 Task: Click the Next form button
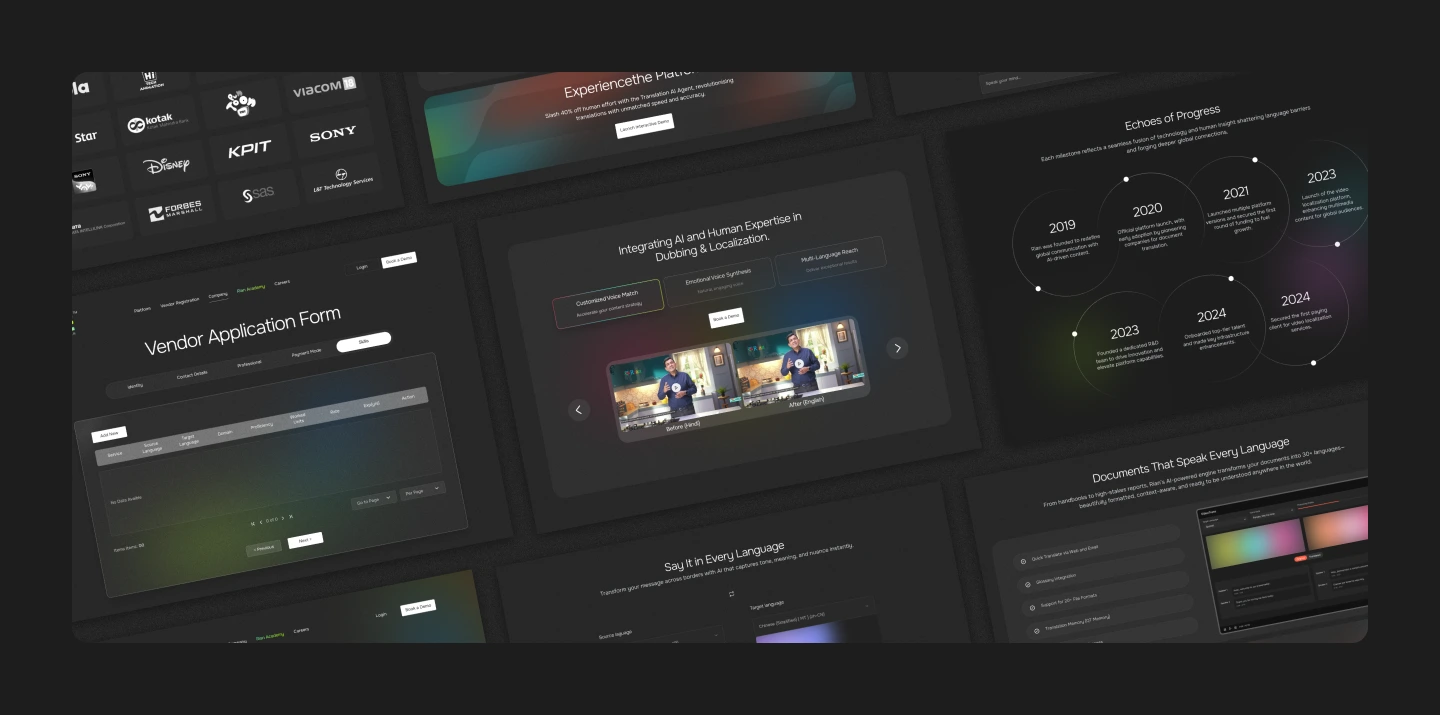point(305,540)
